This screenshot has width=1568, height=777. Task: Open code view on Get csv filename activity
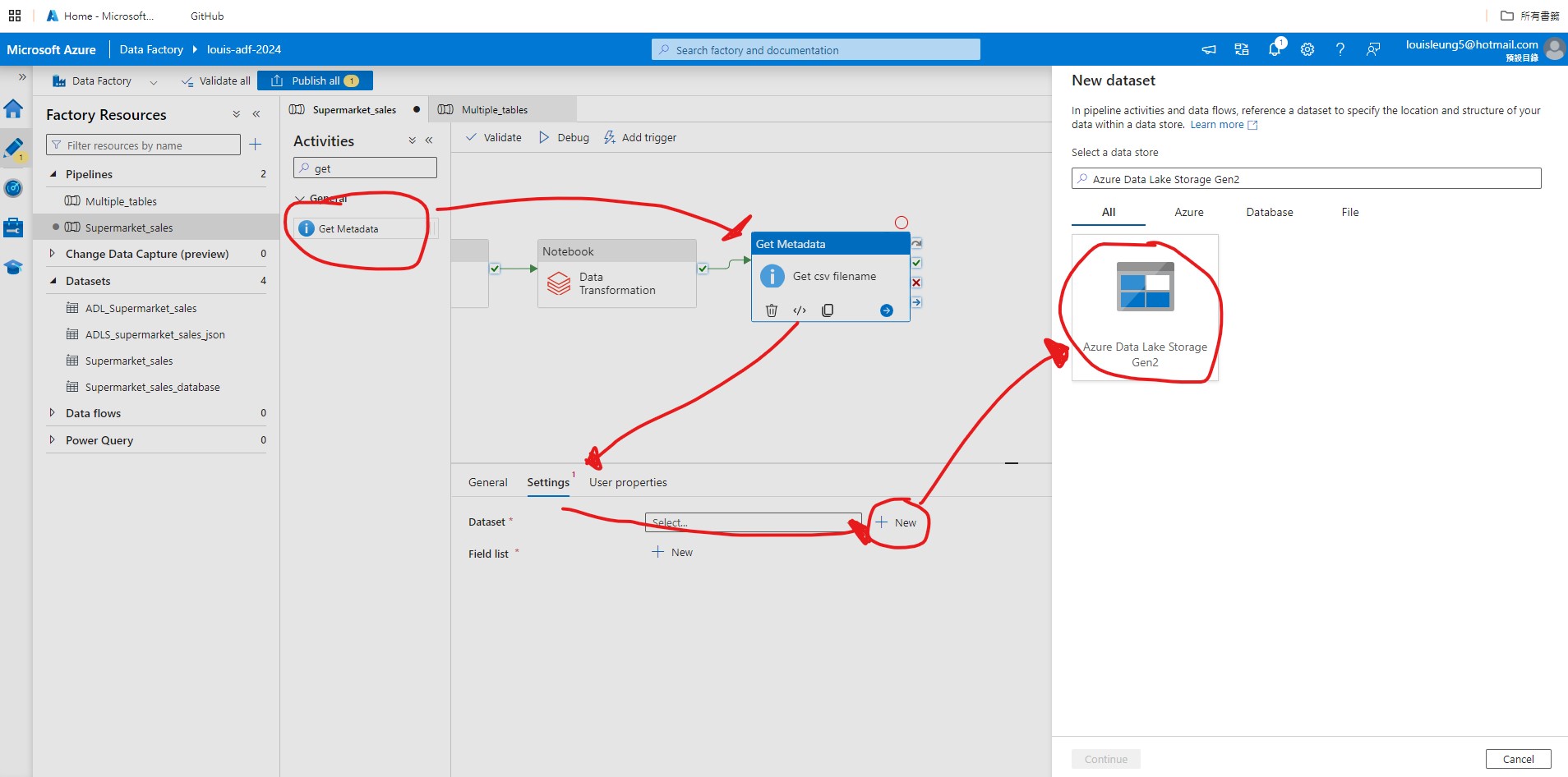(799, 310)
